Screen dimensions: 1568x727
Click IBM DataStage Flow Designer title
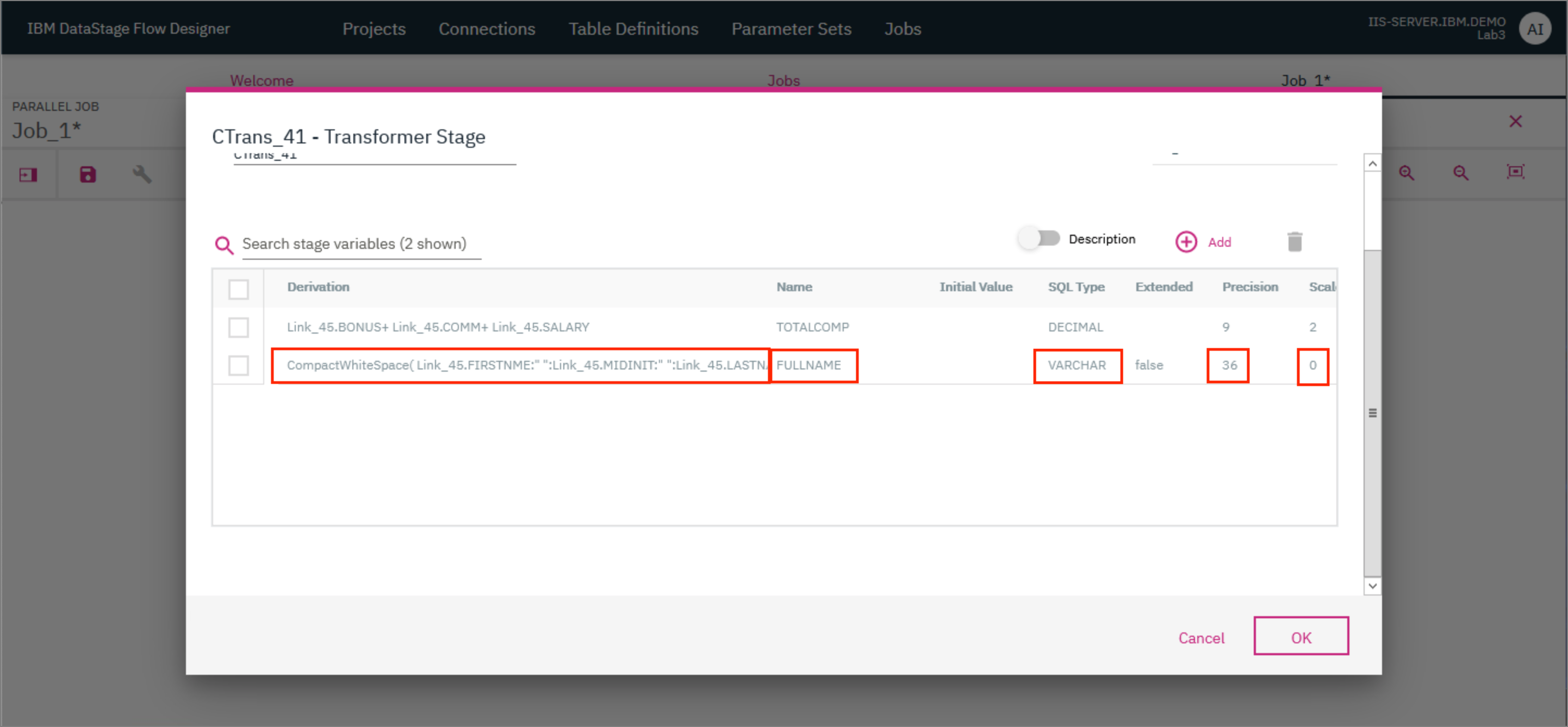128,29
